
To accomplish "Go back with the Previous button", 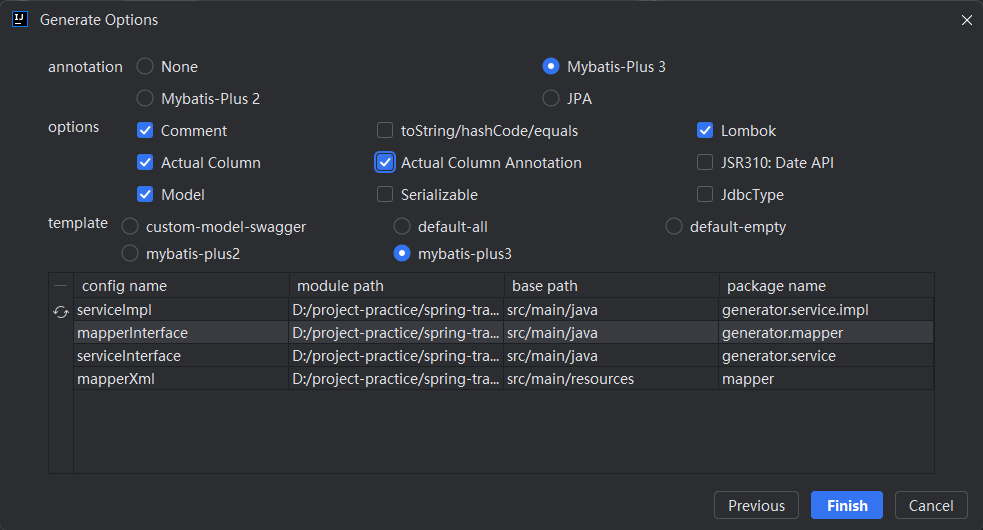I will click(756, 506).
